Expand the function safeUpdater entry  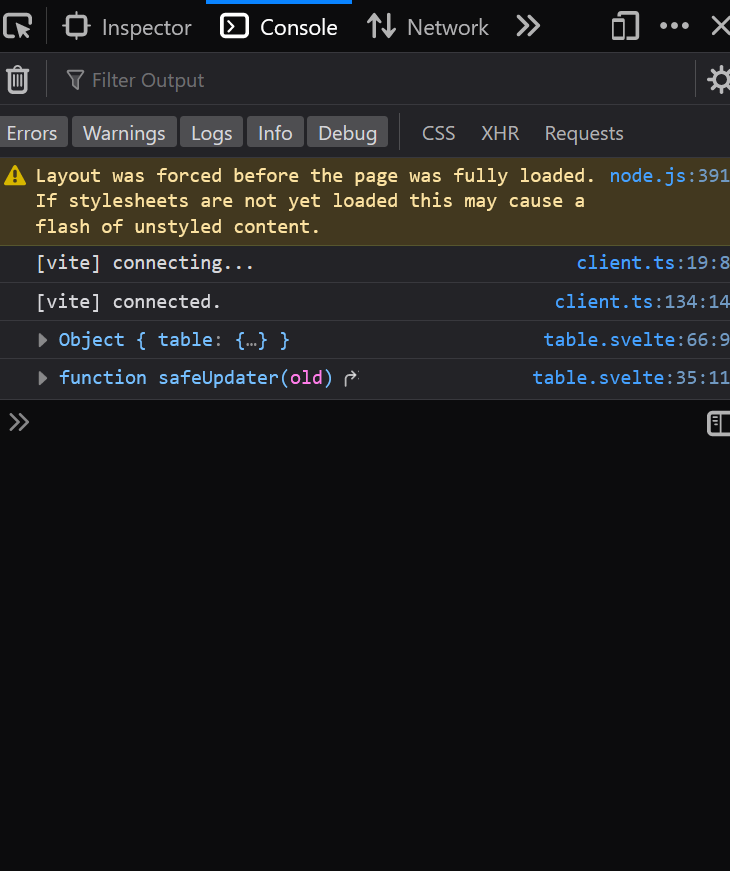[x=43, y=378]
